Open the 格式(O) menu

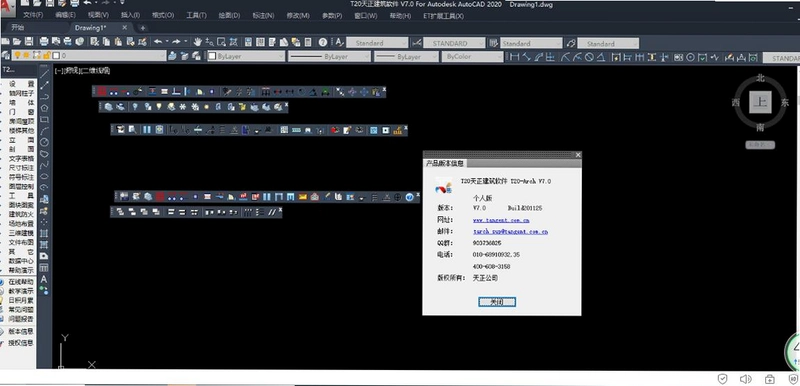[x=163, y=15]
